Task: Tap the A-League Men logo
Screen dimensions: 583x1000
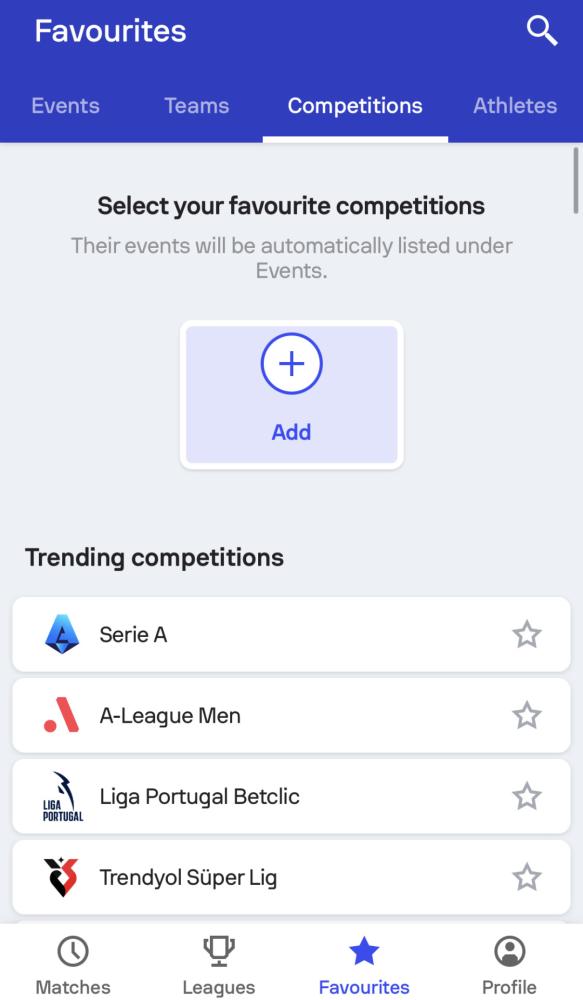Action: click(x=62, y=715)
